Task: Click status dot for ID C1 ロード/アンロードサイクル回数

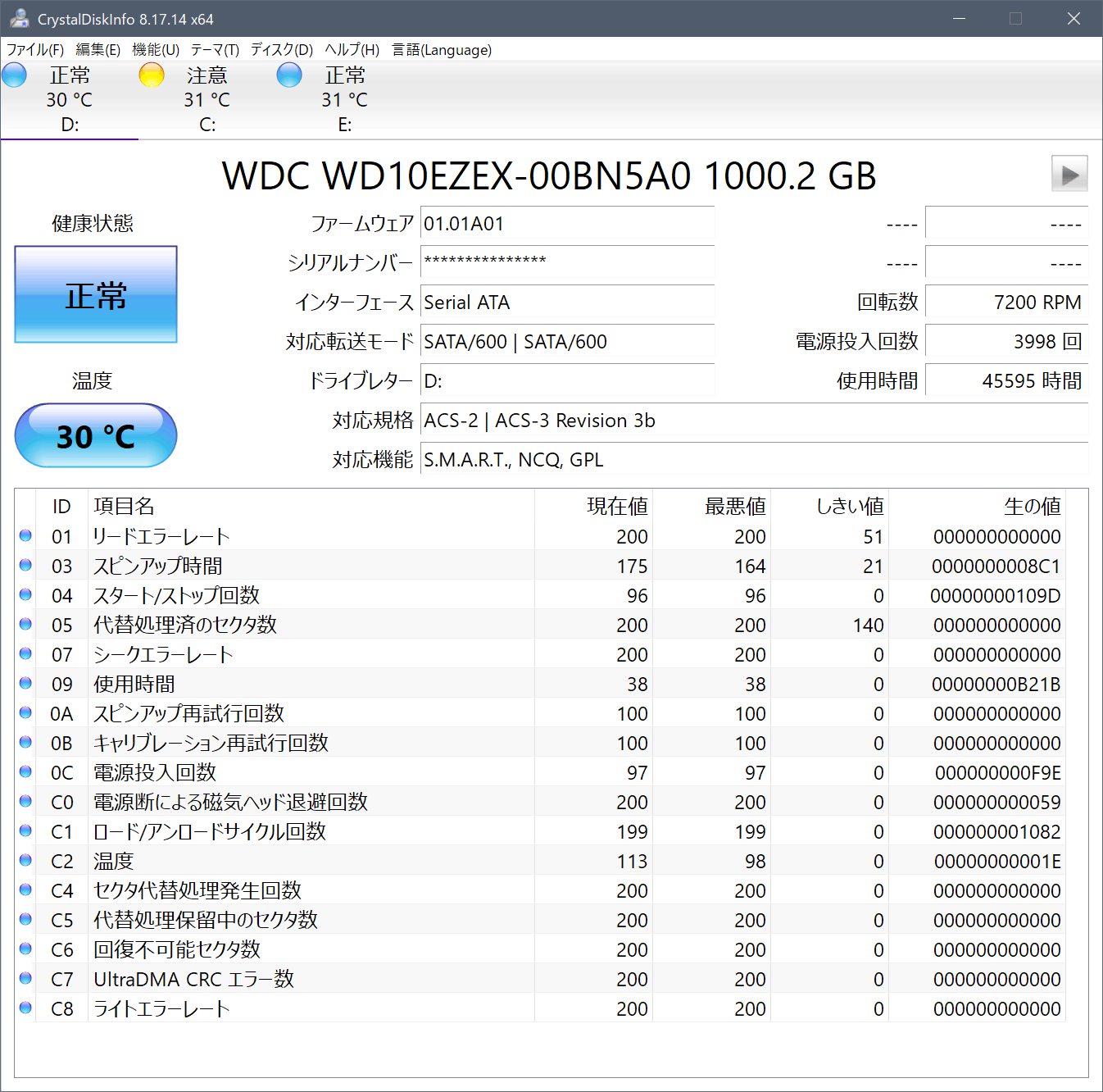Action: tap(25, 830)
